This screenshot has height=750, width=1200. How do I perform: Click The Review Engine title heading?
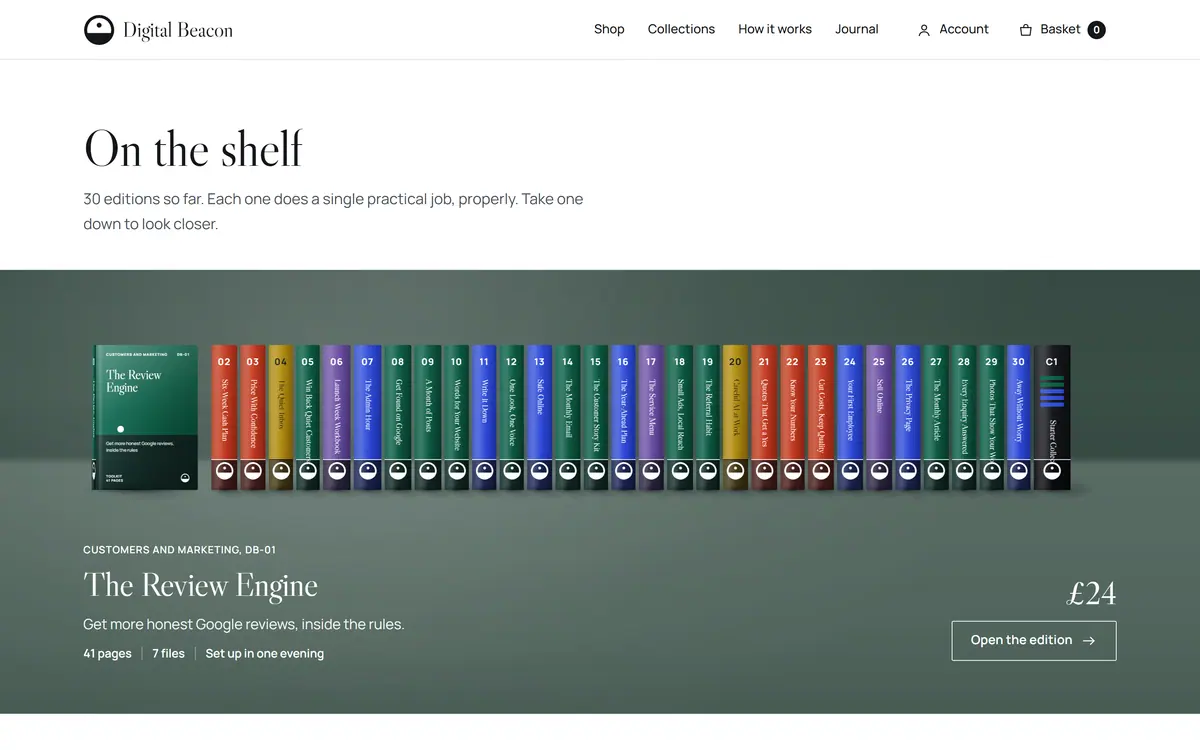click(x=200, y=586)
